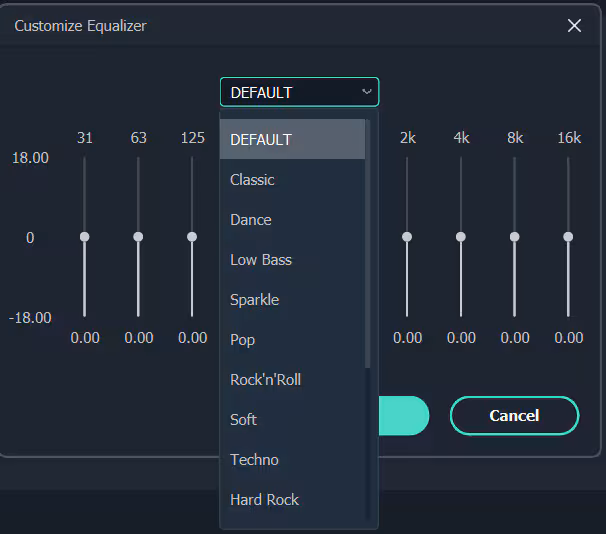
Task: Click the 125 Hz band slider handle
Action: (192, 237)
